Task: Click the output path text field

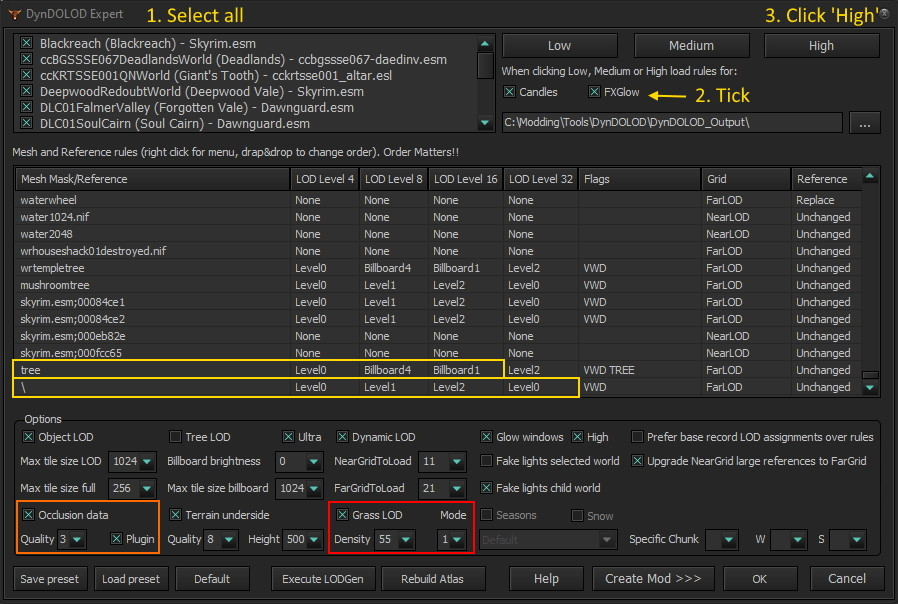Action: 671,122
